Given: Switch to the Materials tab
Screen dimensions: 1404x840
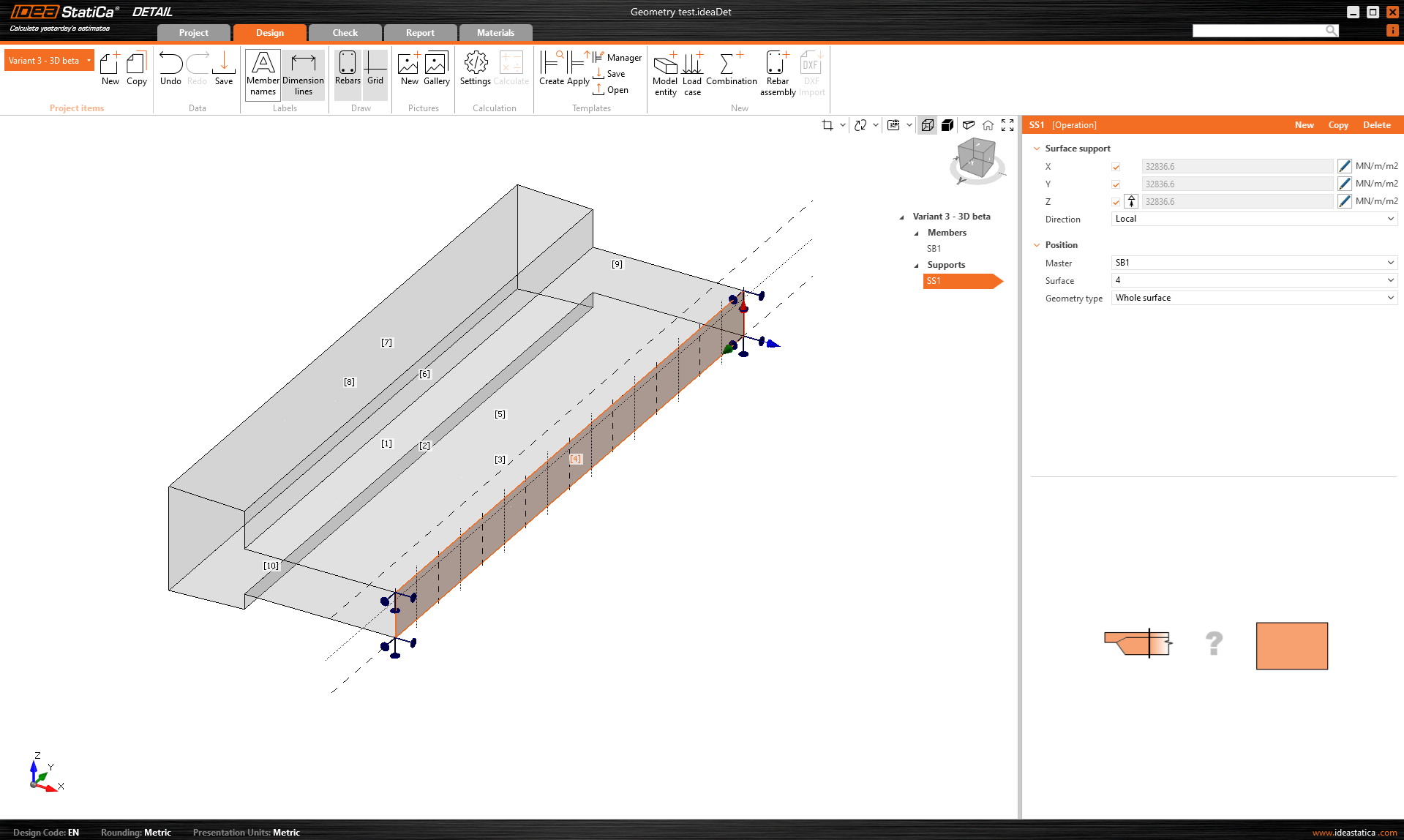Looking at the screenshot, I should tap(495, 33).
